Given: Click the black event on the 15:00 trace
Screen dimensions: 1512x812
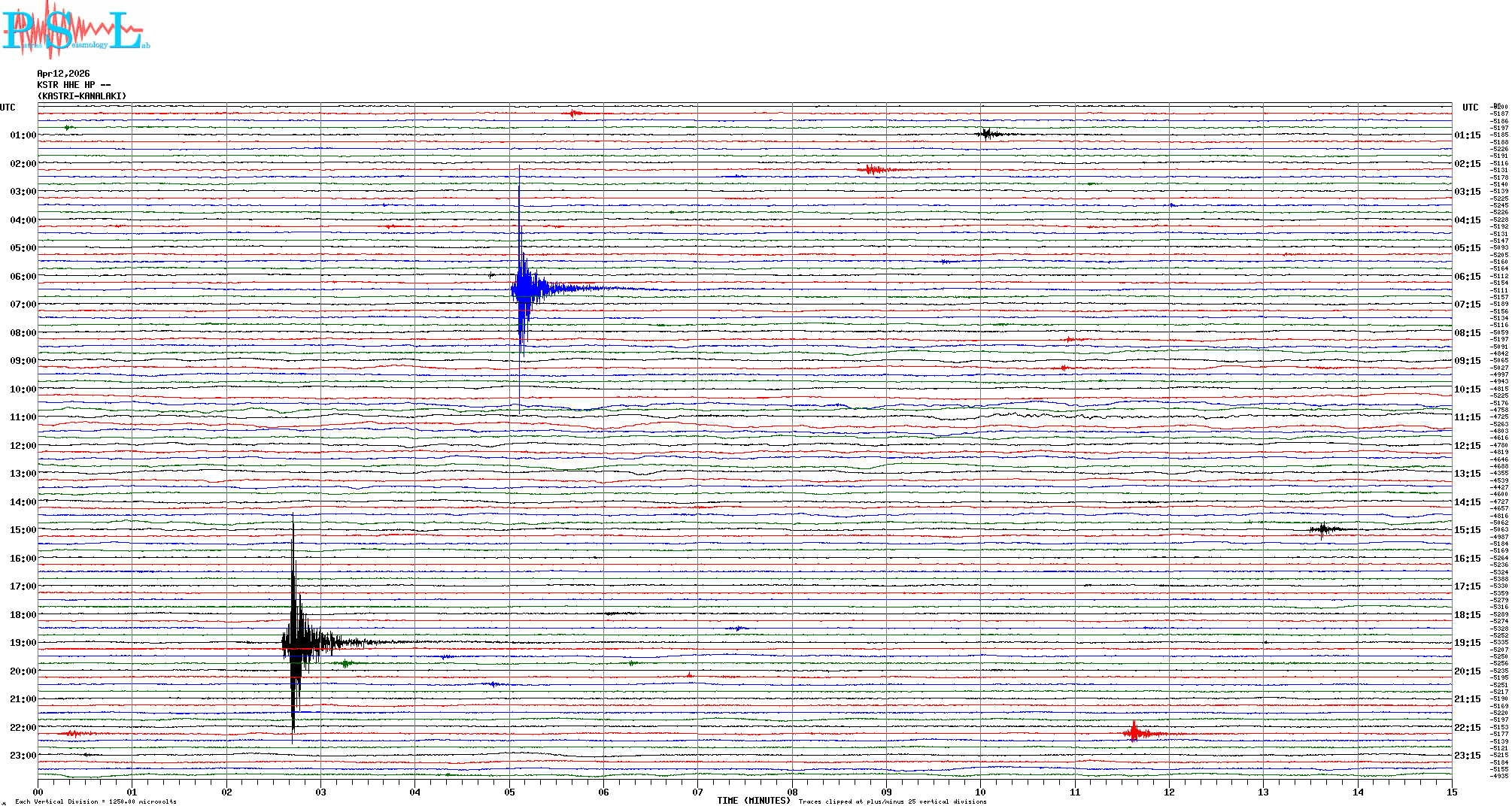Looking at the screenshot, I should [1324, 529].
